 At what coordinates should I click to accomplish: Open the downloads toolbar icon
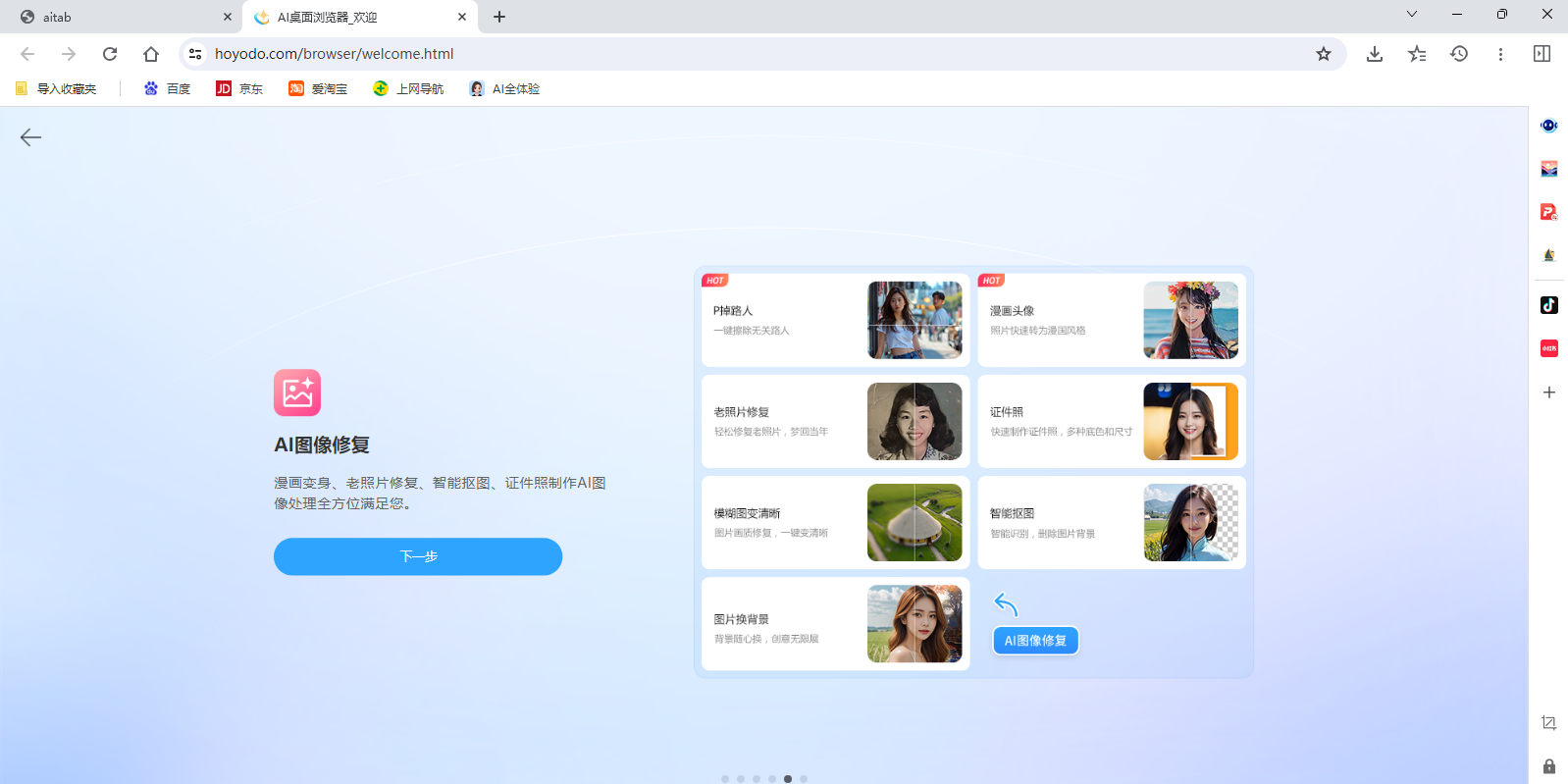point(1374,54)
